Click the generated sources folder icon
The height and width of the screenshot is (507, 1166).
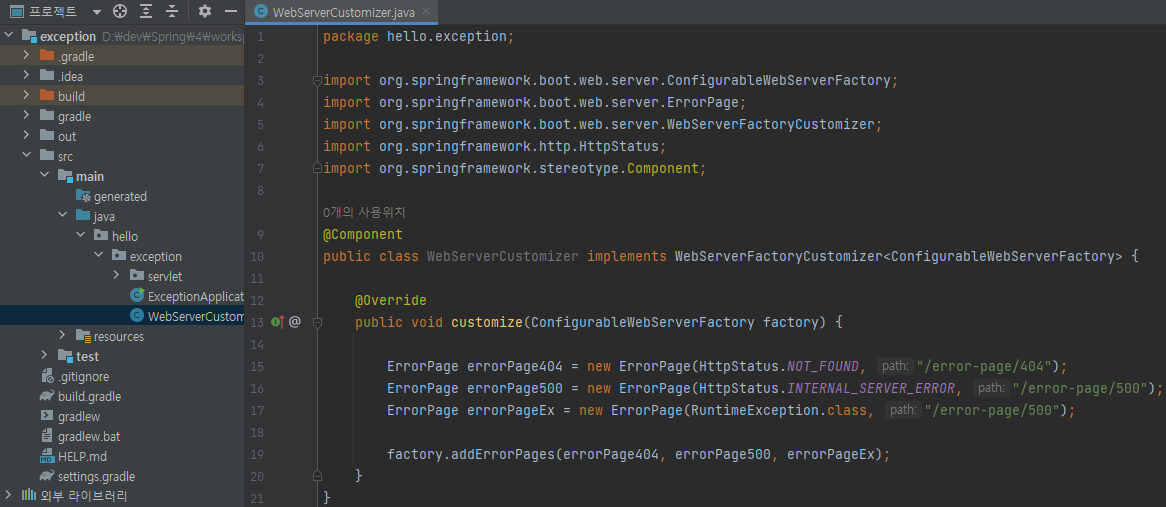coord(83,196)
